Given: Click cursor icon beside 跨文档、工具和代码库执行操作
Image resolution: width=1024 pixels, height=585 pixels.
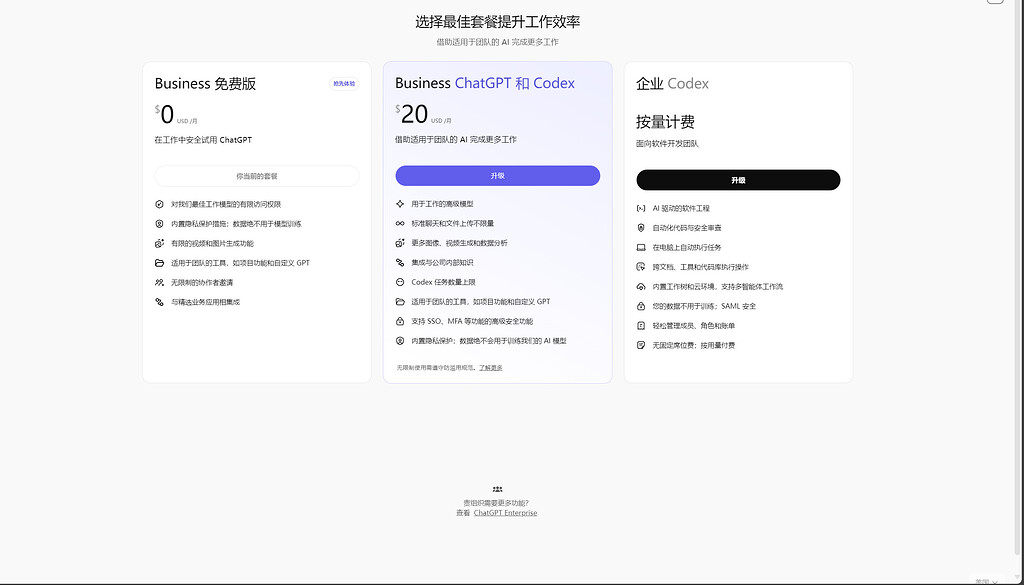Looking at the screenshot, I should click(x=641, y=267).
